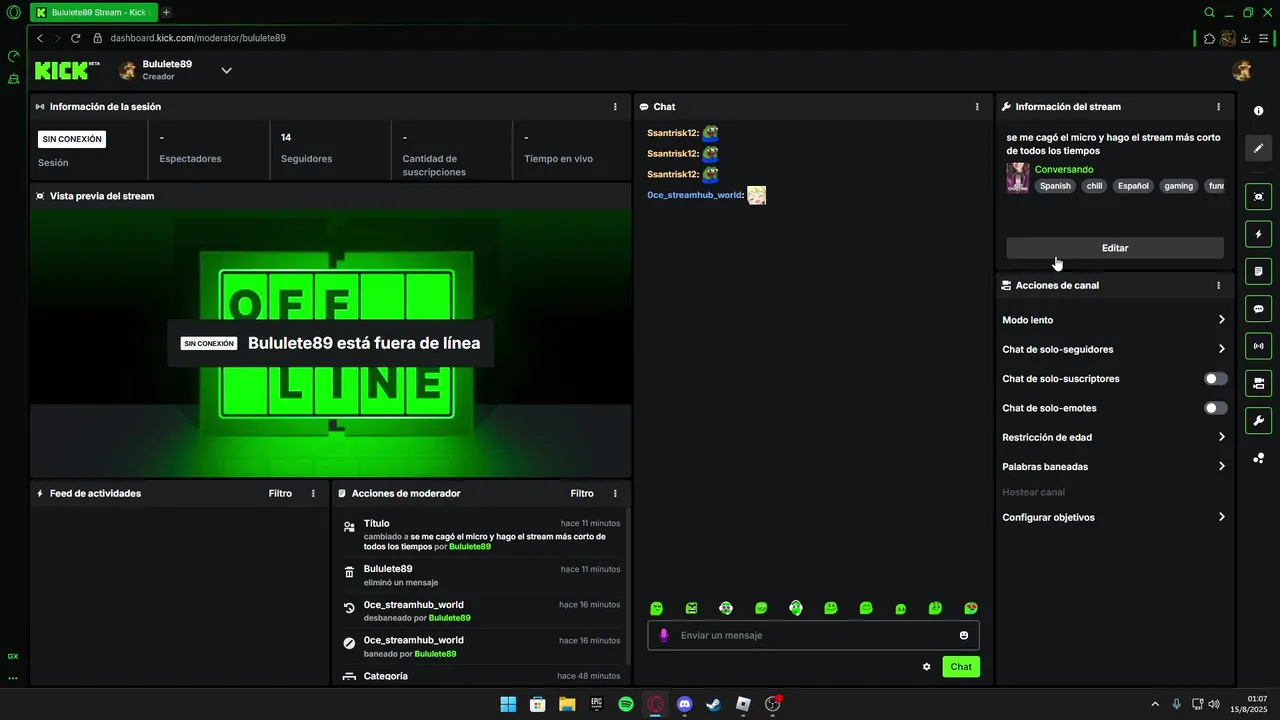Expand Modo lento settings
The image size is (1280, 720).
click(1114, 320)
